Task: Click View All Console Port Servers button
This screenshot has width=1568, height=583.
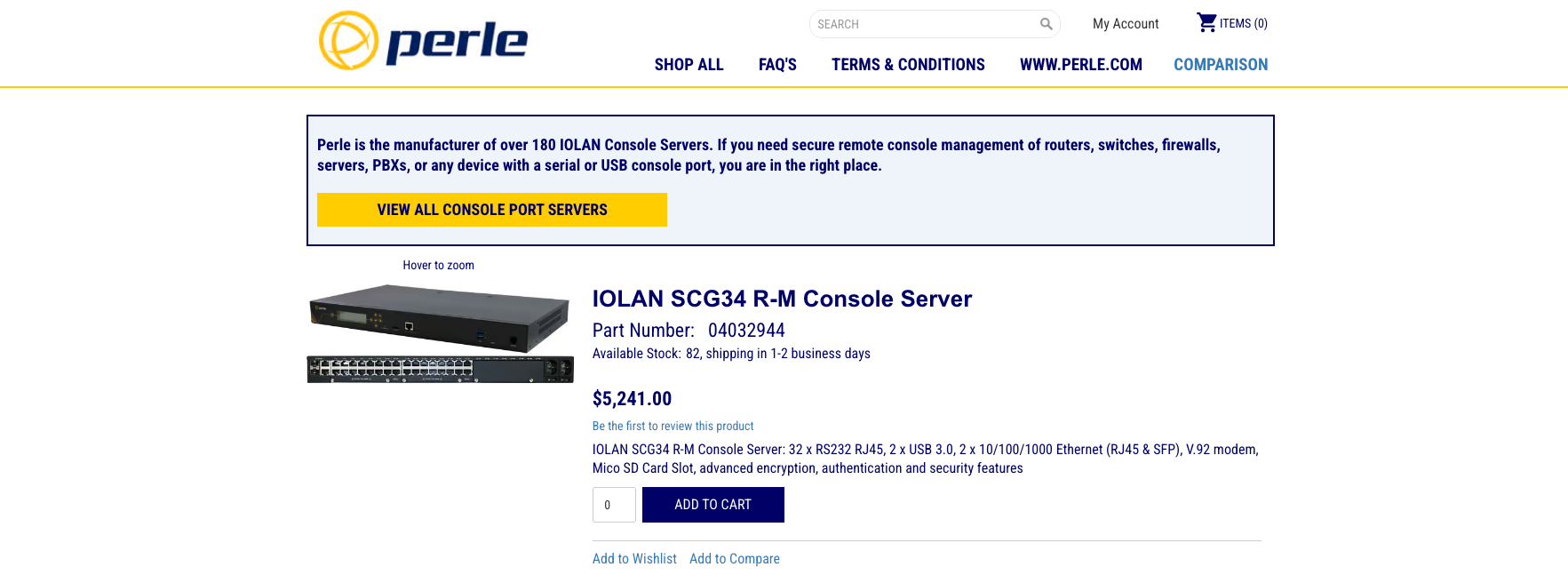Action: (491, 210)
